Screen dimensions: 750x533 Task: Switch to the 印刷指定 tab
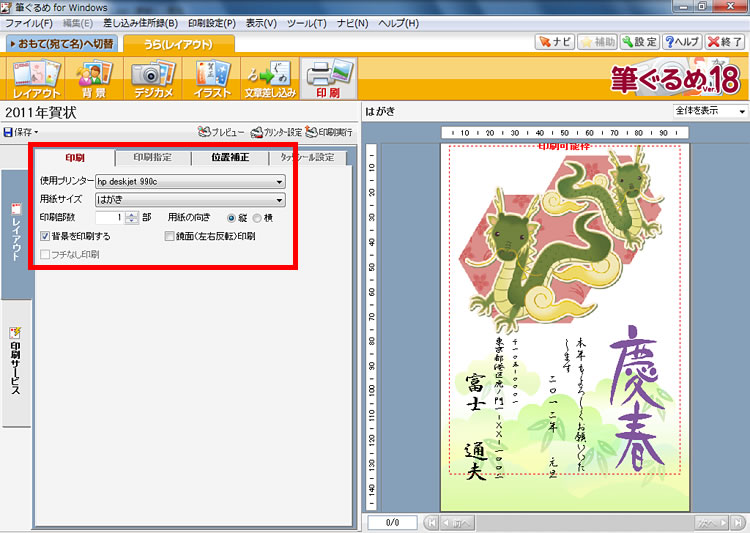click(x=153, y=157)
